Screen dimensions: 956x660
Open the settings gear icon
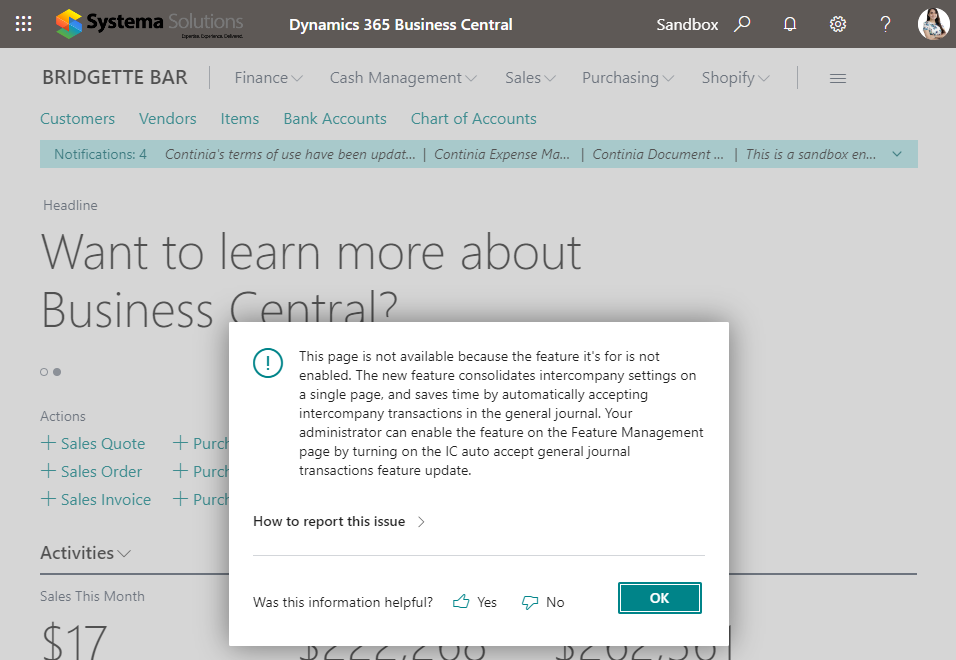coord(838,24)
